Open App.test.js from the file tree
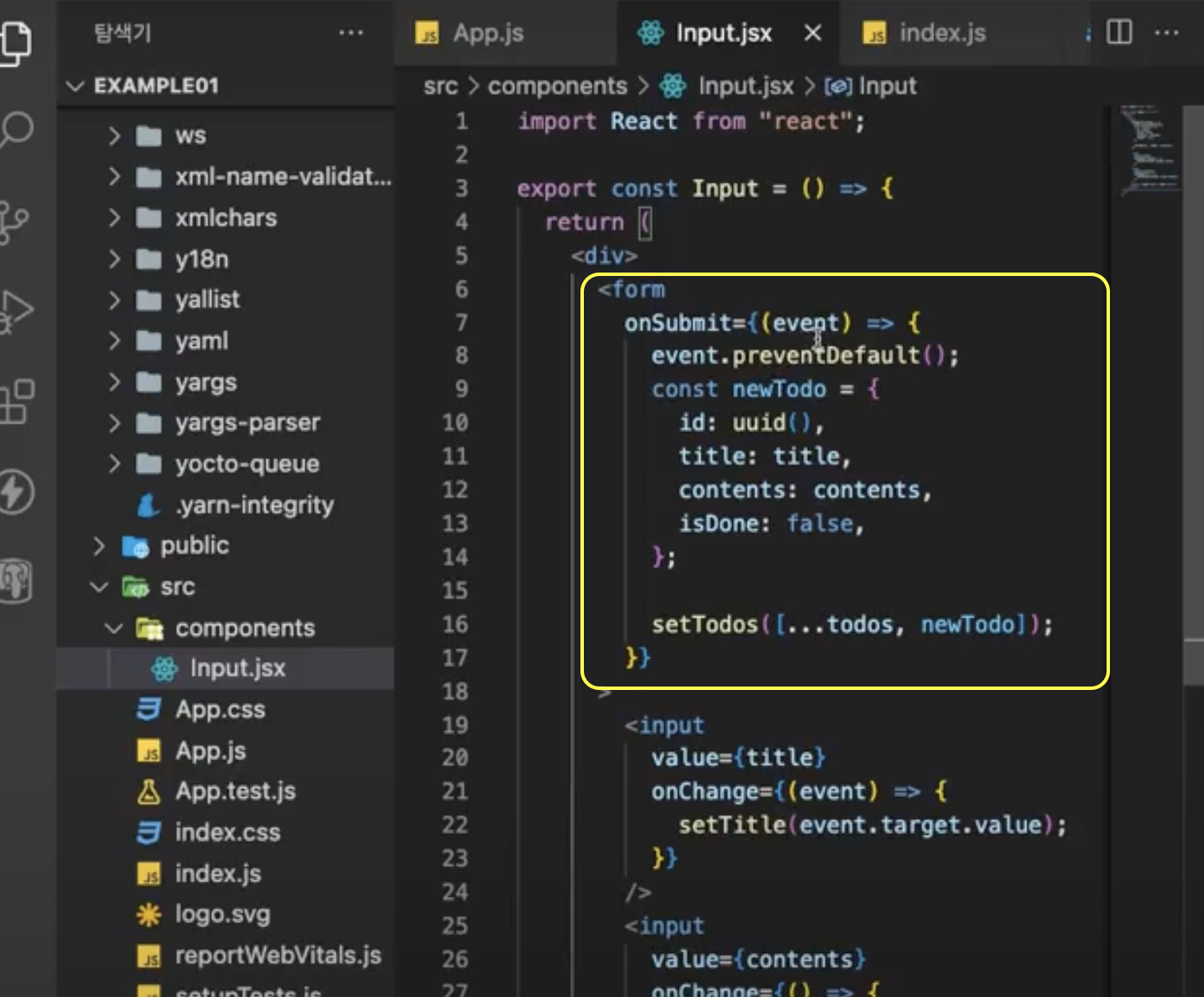 [226, 792]
